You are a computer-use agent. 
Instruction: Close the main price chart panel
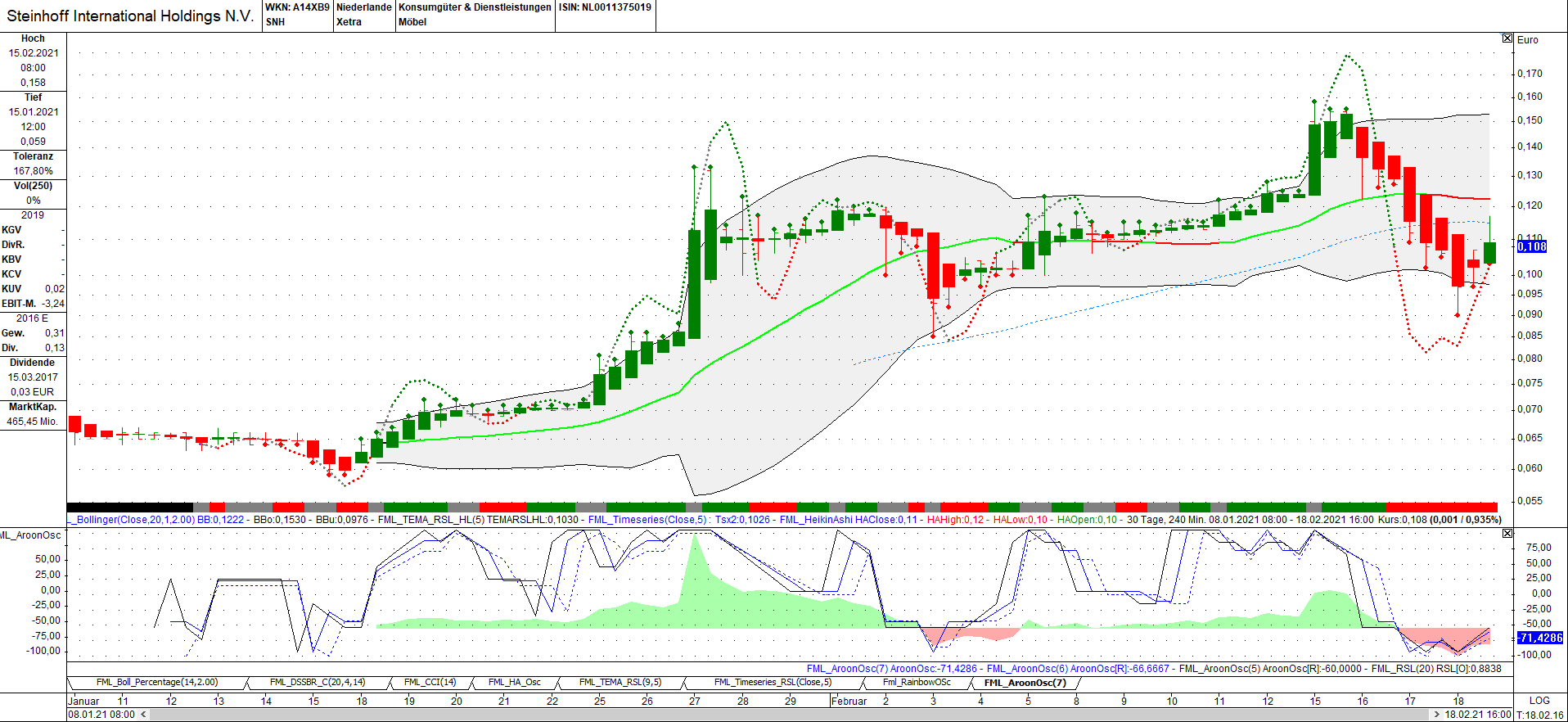(x=1507, y=38)
